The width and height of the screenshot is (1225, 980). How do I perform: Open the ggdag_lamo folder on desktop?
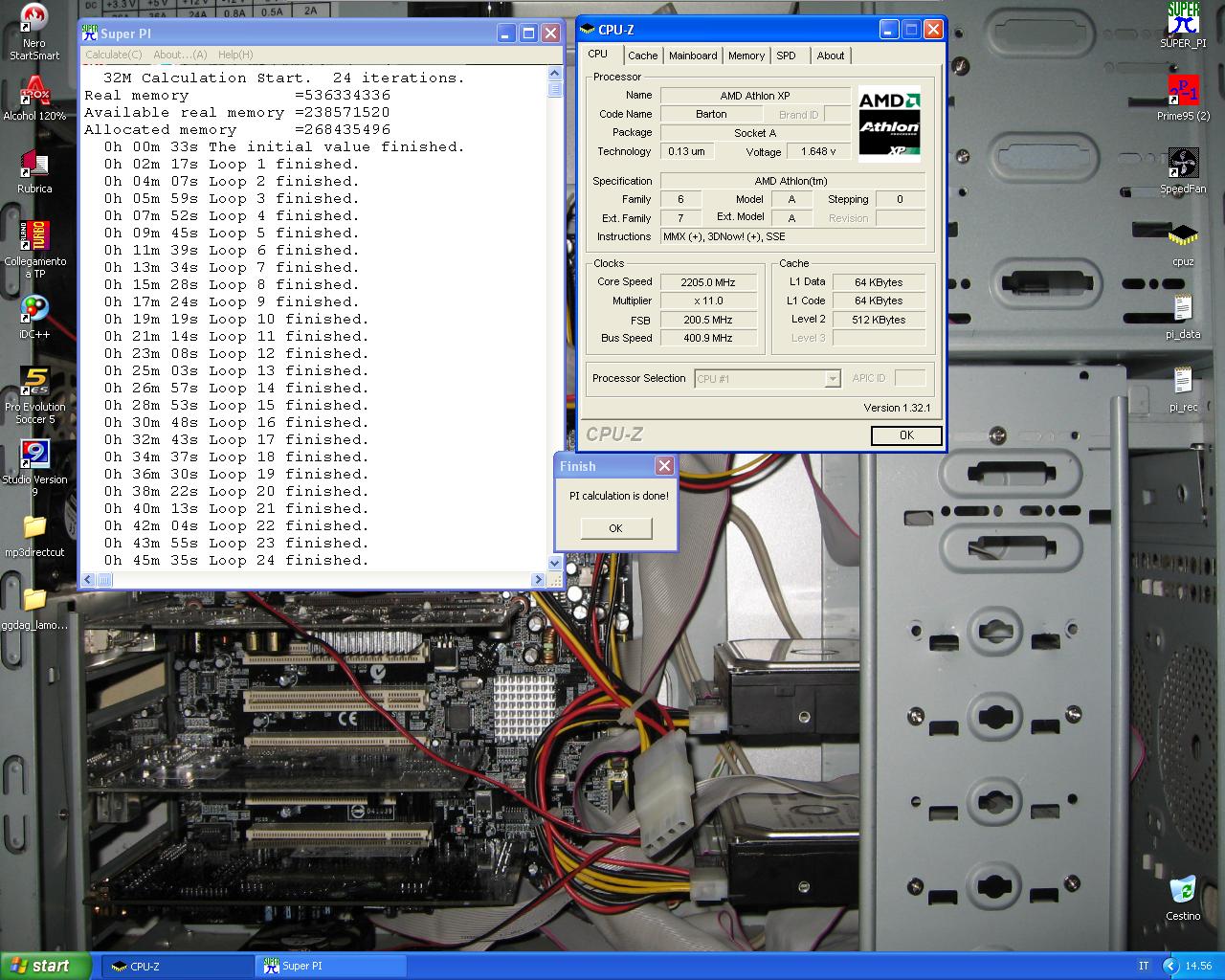pos(34,609)
